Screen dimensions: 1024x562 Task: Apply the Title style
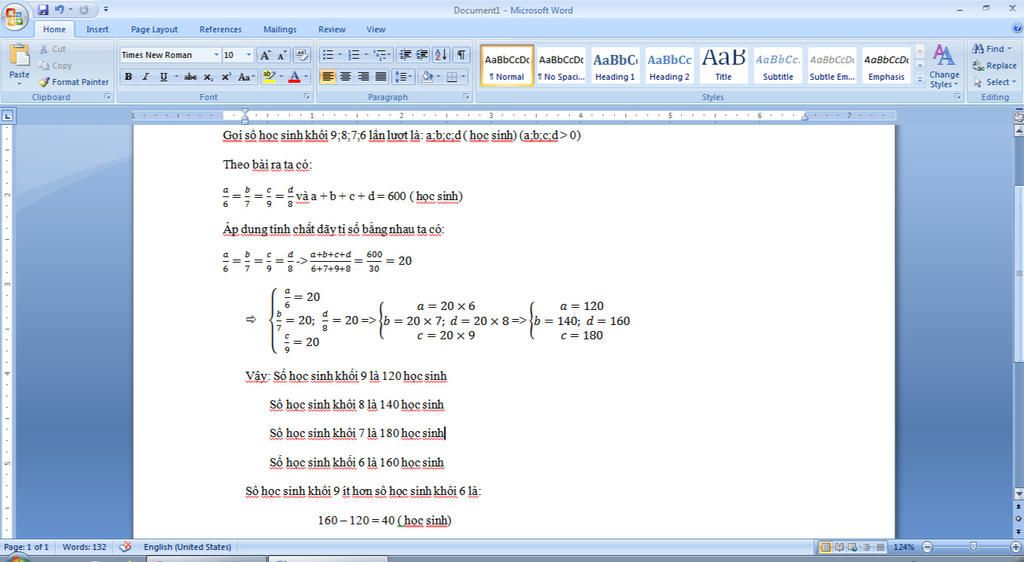(x=724, y=65)
